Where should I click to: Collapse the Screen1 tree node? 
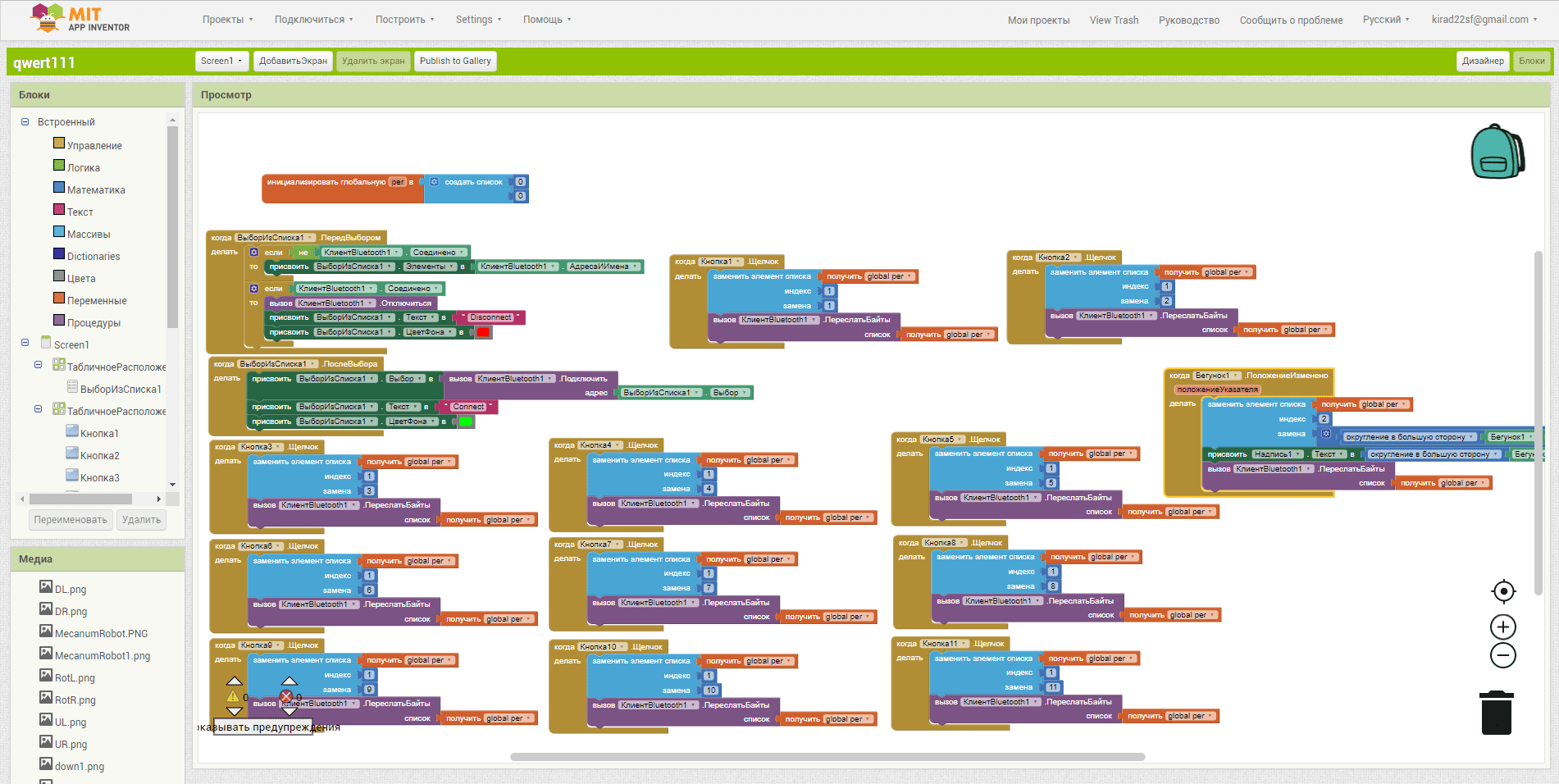pos(25,343)
